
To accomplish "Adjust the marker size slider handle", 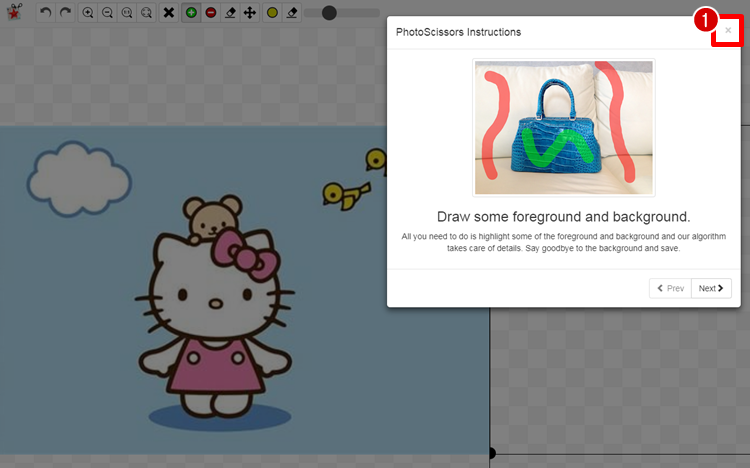I will click(x=329, y=13).
